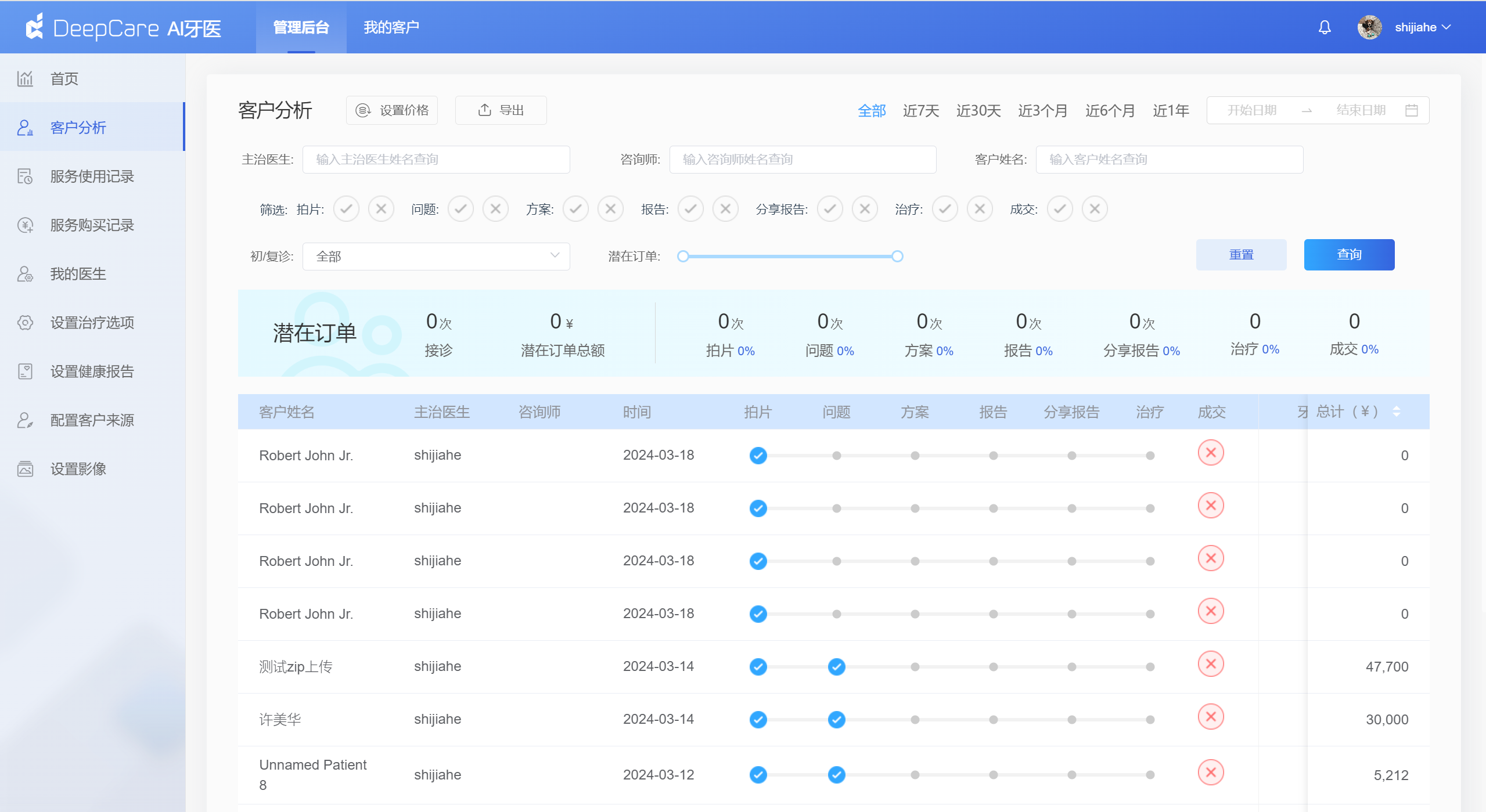Toggle 问题 filter check mark

click(460, 209)
